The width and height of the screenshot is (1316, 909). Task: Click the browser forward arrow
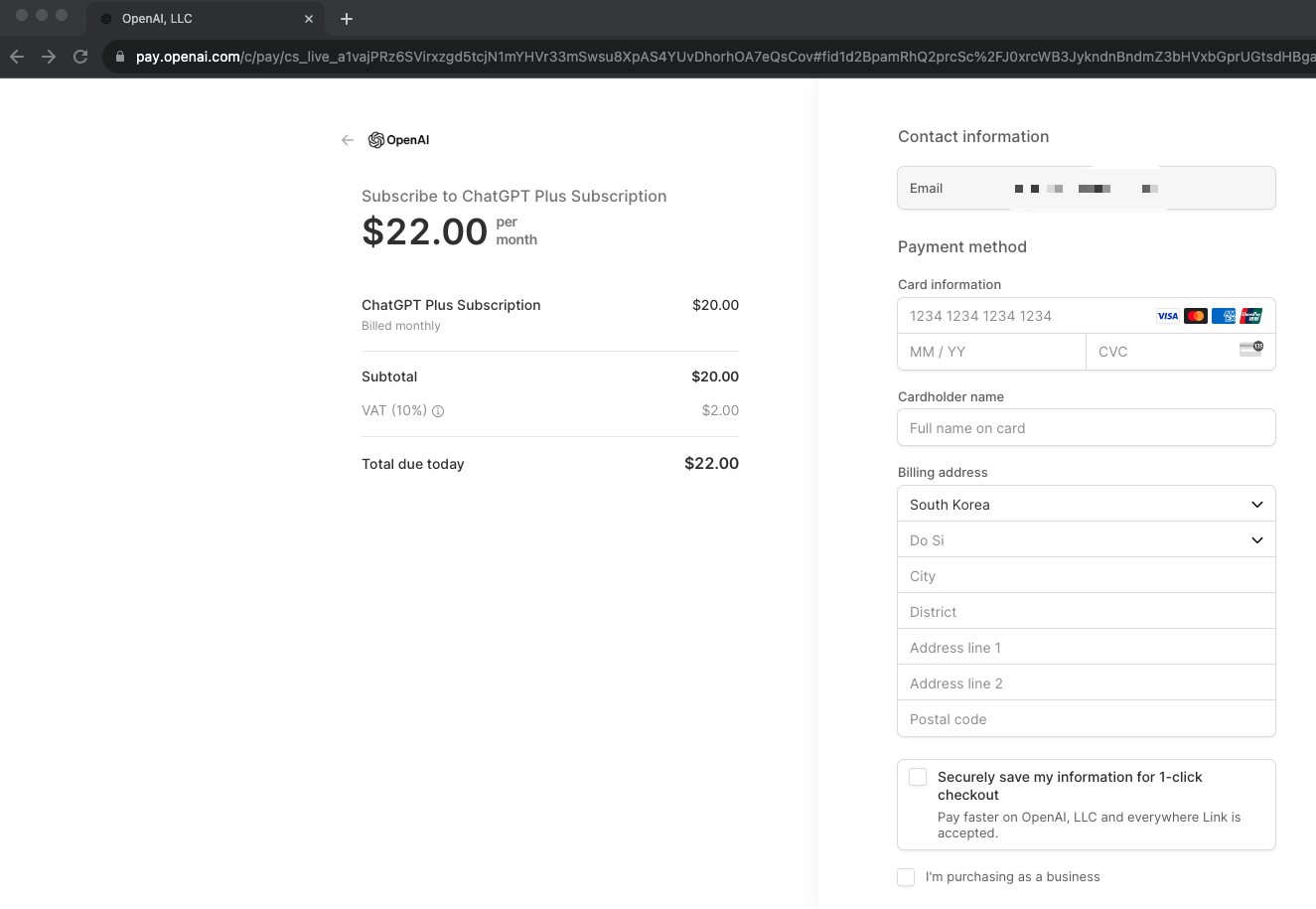(49, 57)
